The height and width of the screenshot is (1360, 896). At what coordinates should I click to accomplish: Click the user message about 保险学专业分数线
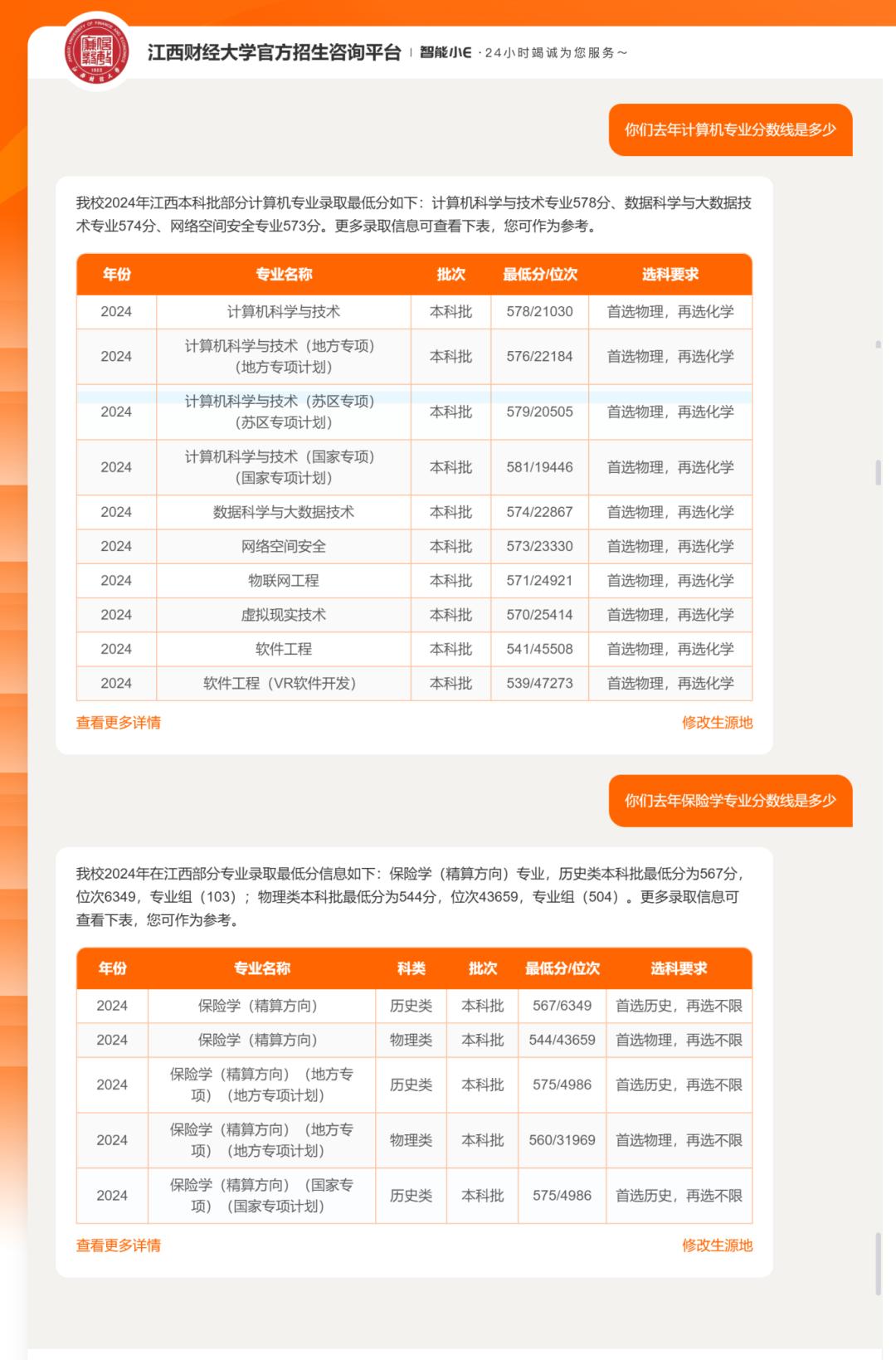tap(730, 801)
